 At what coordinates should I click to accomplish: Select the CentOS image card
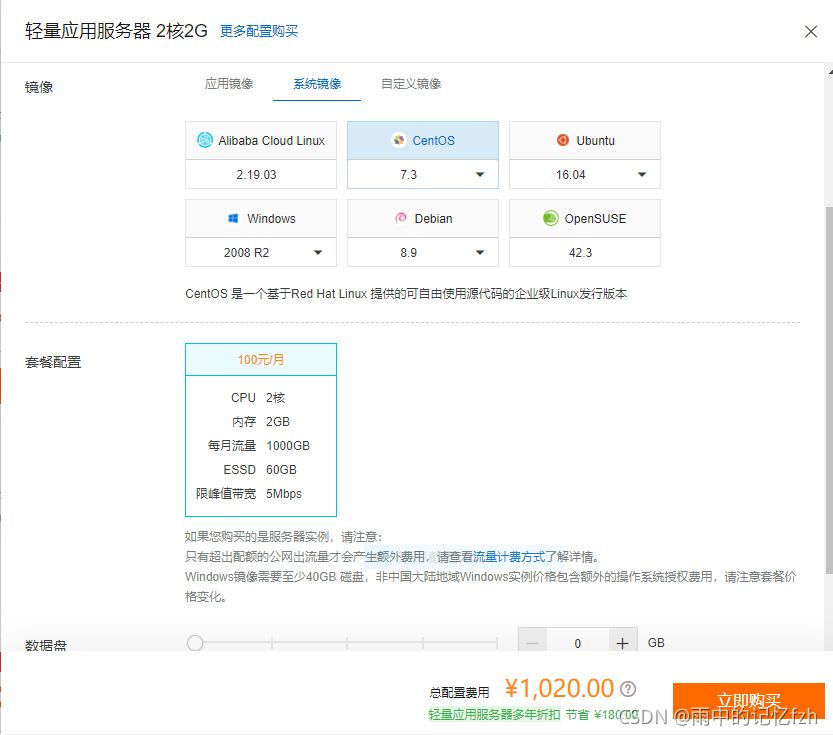click(423, 140)
